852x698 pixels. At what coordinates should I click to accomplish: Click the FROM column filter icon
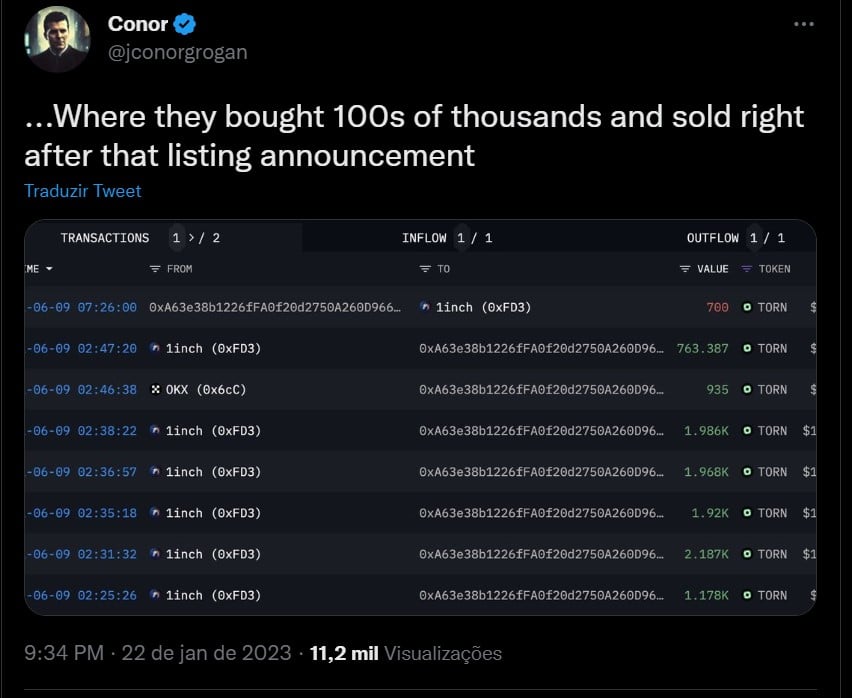coord(155,269)
